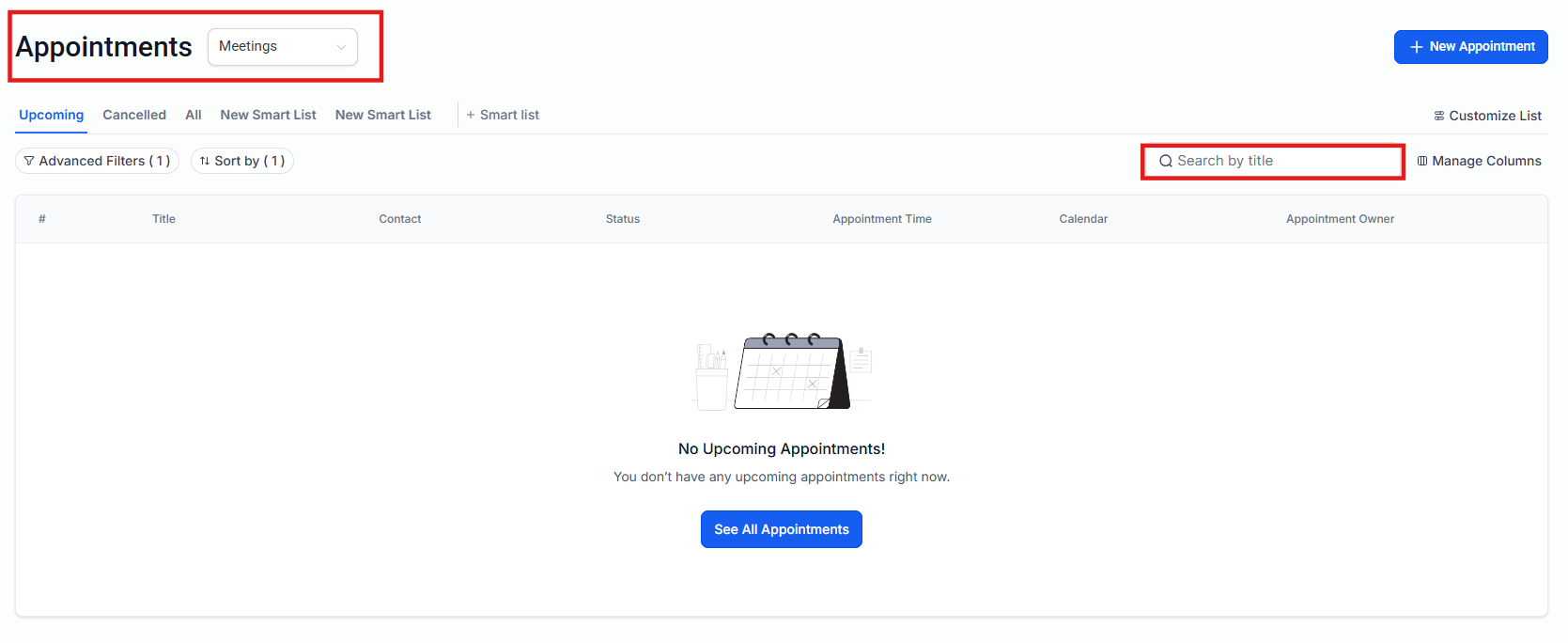Image resolution: width=1568 pixels, height=643 pixels.
Task: Select the All tab
Action: click(194, 115)
